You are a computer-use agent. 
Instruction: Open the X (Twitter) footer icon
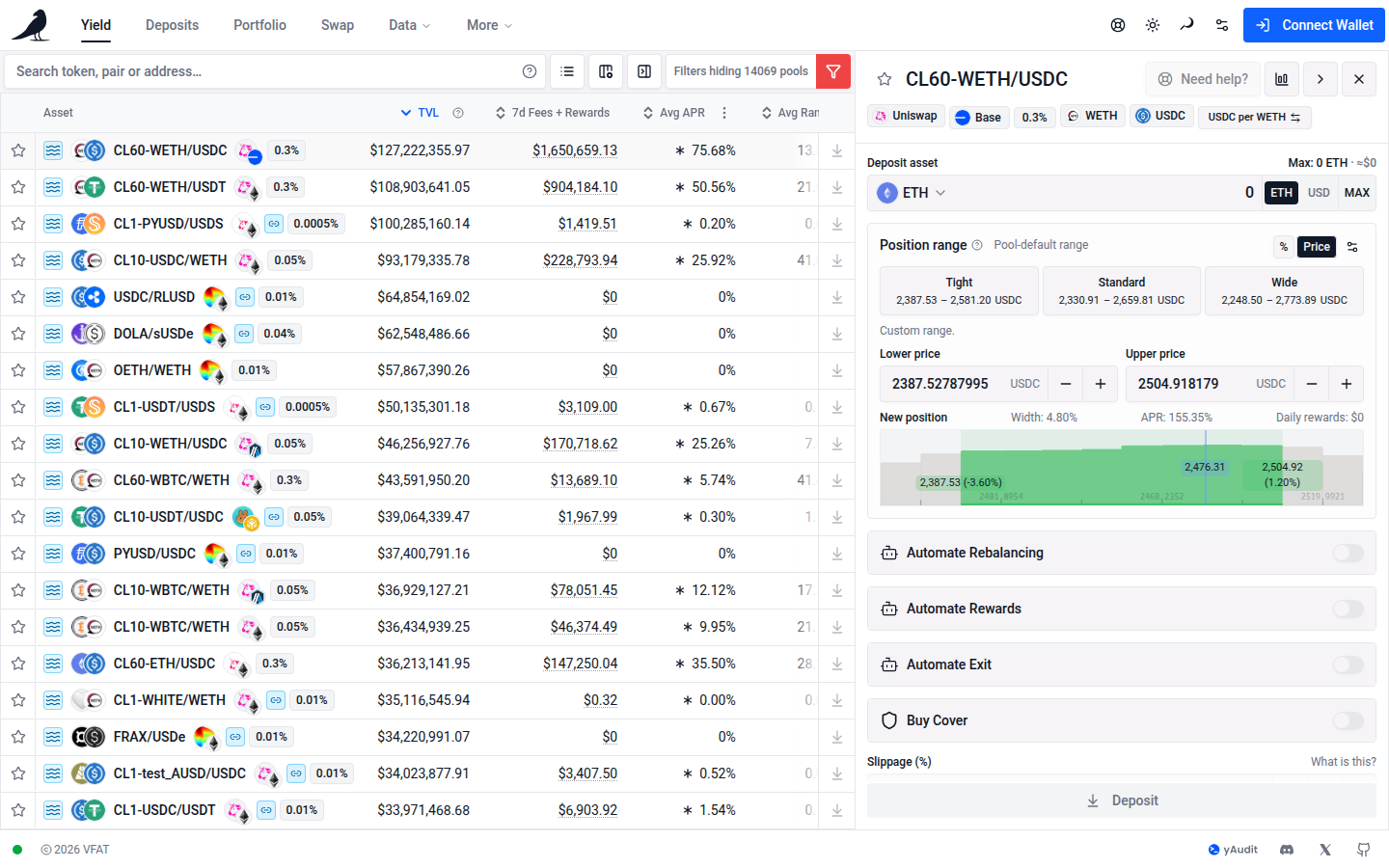pyautogui.click(x=1325, y=850)
